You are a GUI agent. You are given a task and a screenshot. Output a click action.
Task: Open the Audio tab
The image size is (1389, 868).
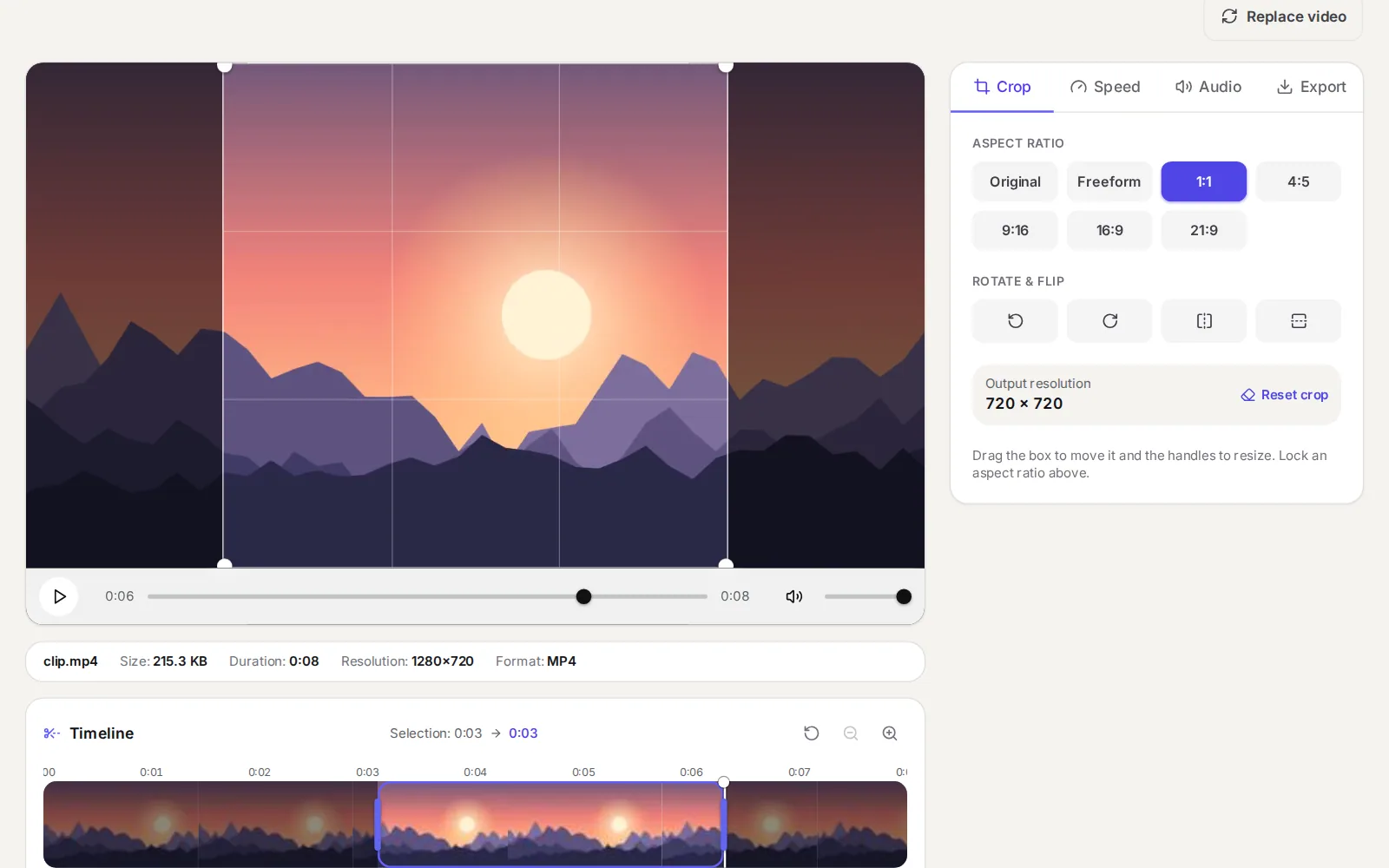point(1208,87)
